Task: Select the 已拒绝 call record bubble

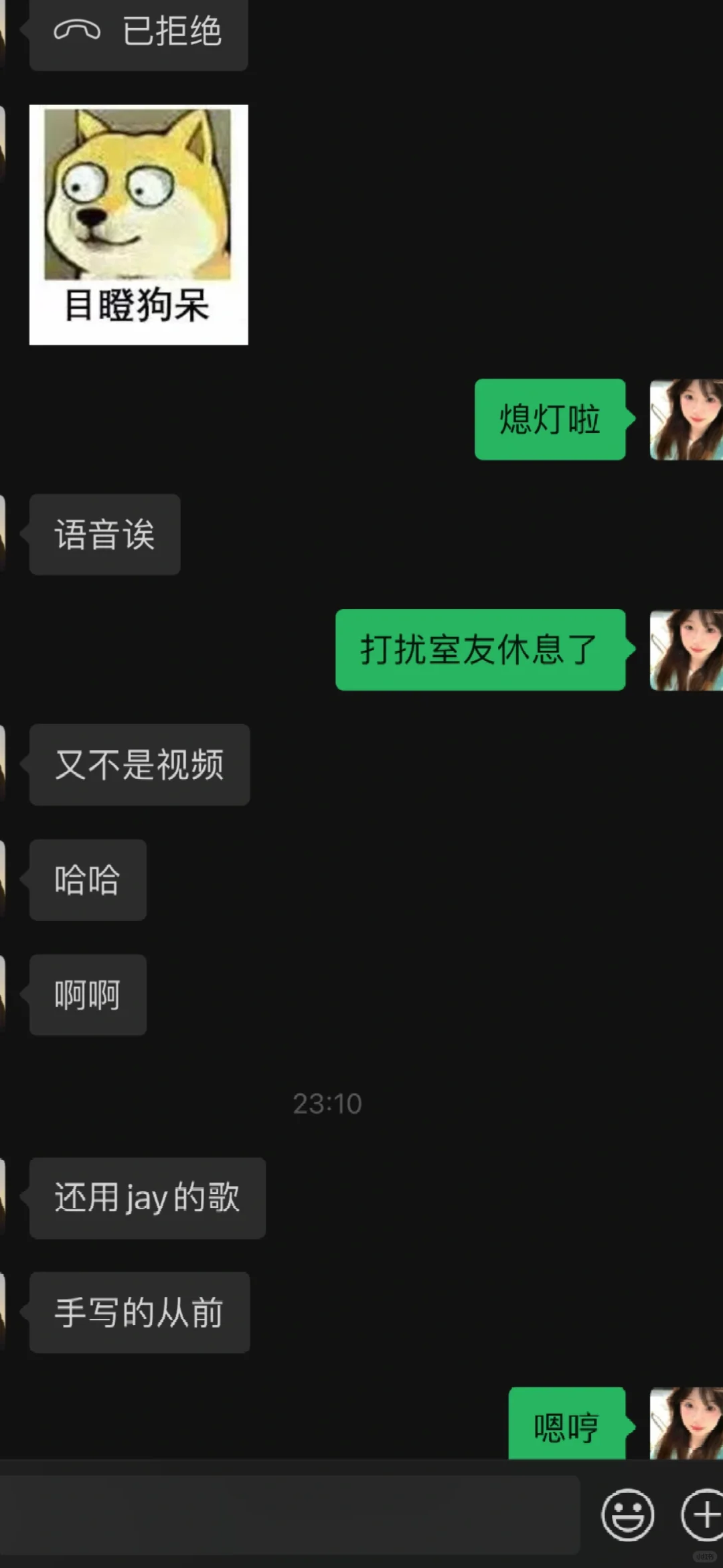Action: 139,32
